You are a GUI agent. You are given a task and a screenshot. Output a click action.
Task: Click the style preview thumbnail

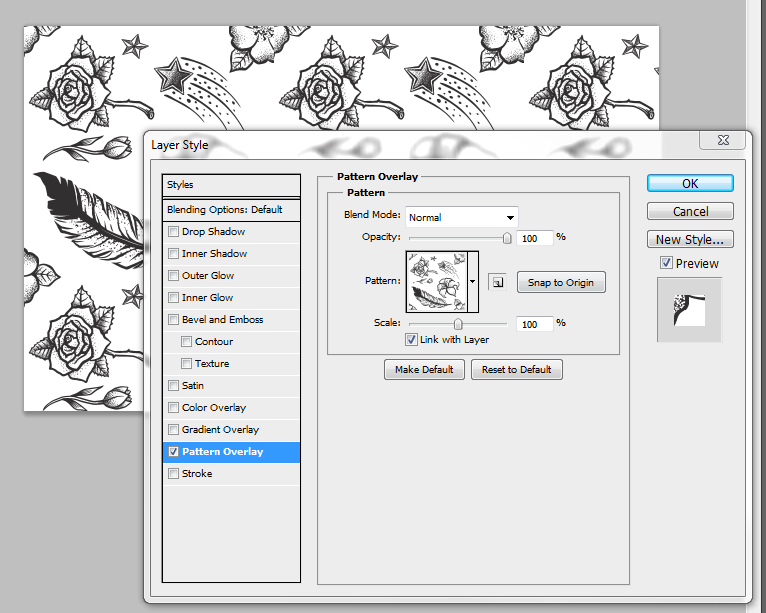pyautogui.click(x=689, y=310)
